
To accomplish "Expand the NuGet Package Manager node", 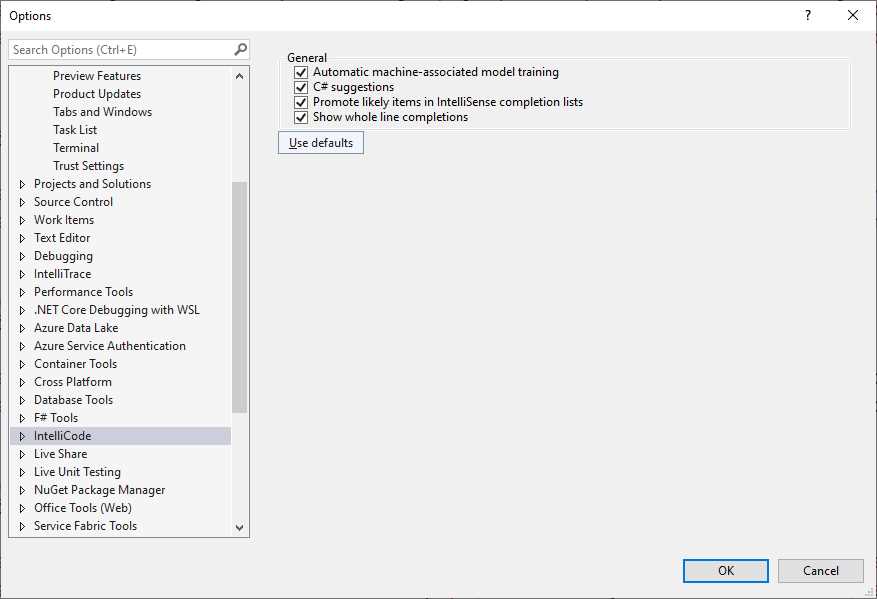I will pos(23,490).
